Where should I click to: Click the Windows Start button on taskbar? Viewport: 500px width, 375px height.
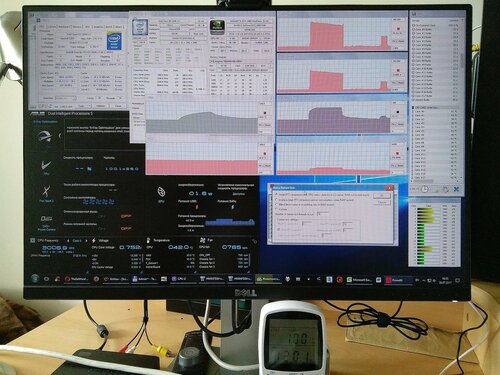(x=35, y=279)
